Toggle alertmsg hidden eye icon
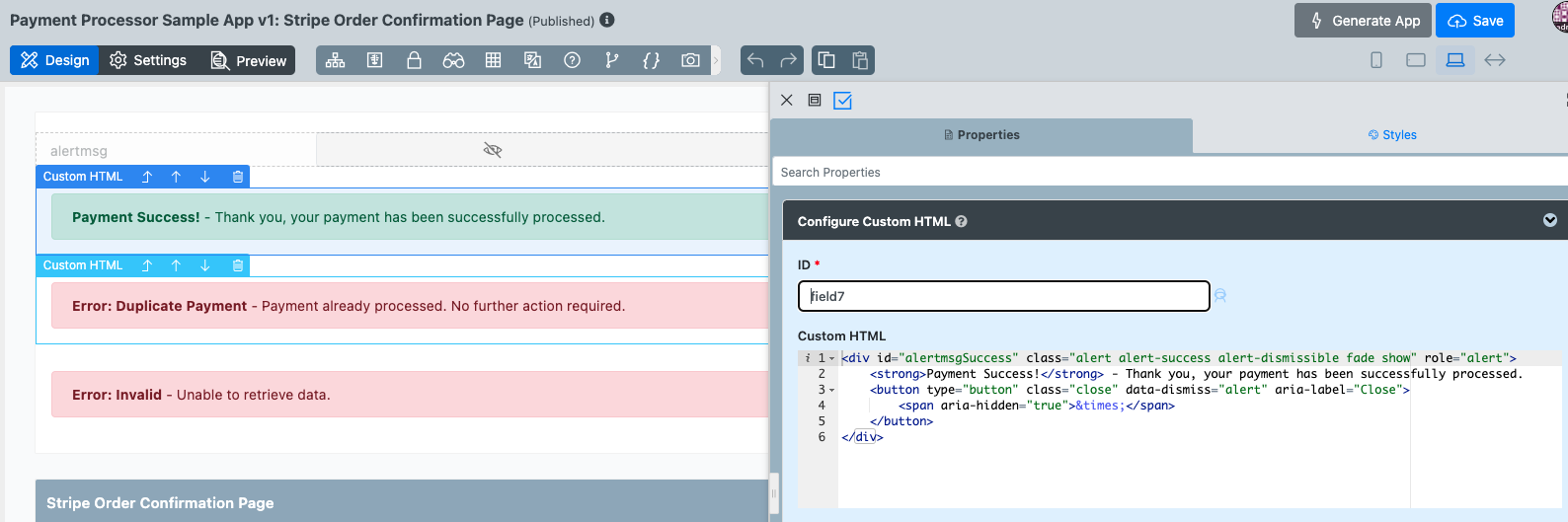This screenshot has width=1568, height=522. 493,150
